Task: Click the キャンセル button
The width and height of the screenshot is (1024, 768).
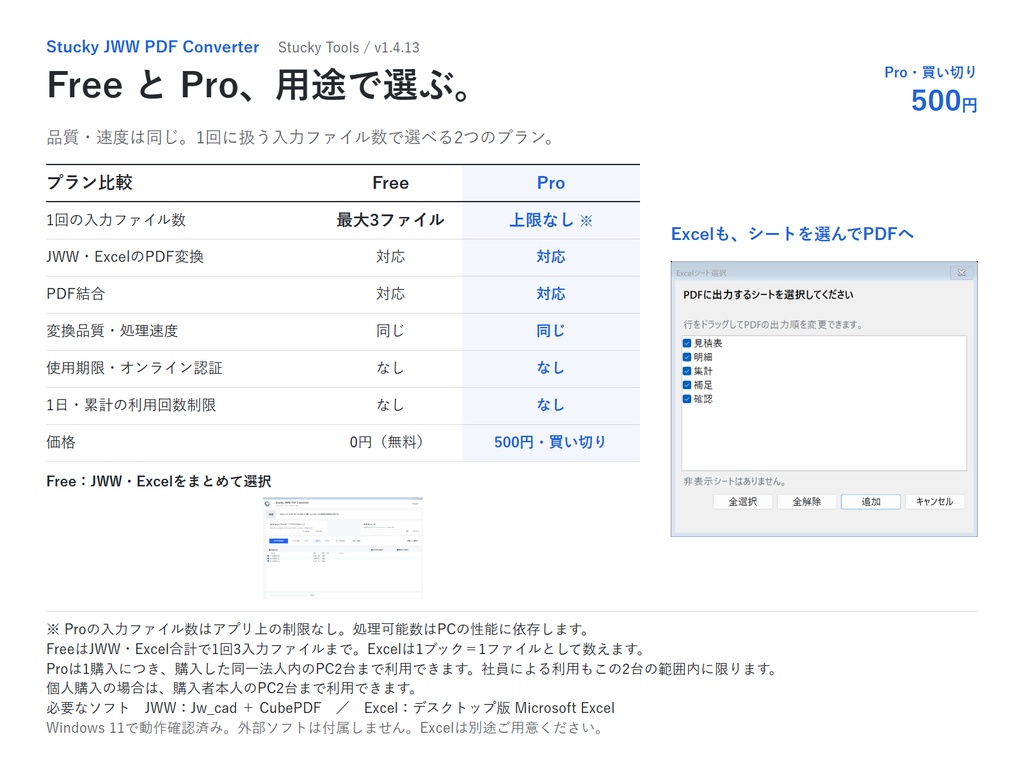Action: 934,502
